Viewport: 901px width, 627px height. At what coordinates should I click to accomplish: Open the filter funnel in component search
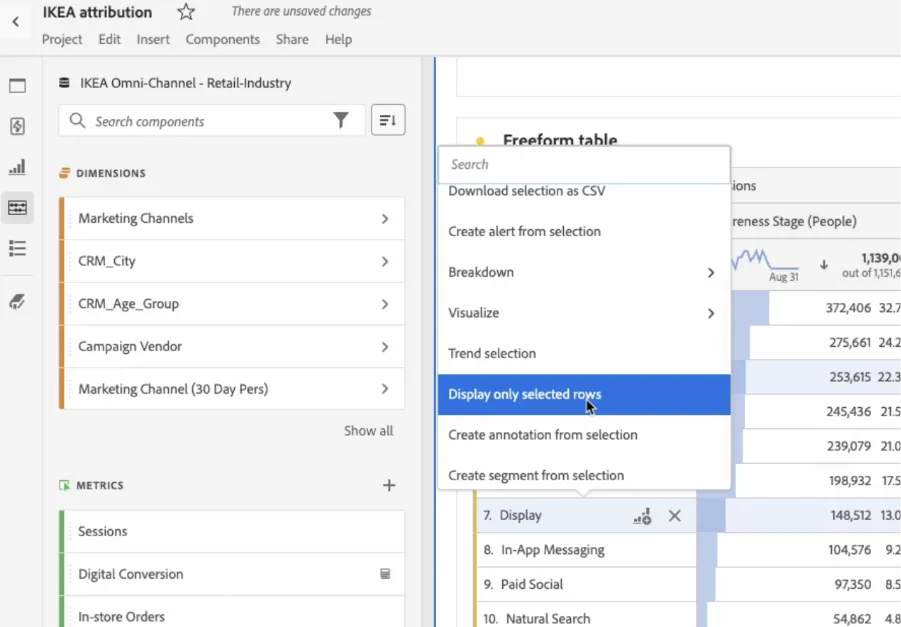tap(341, 120)
